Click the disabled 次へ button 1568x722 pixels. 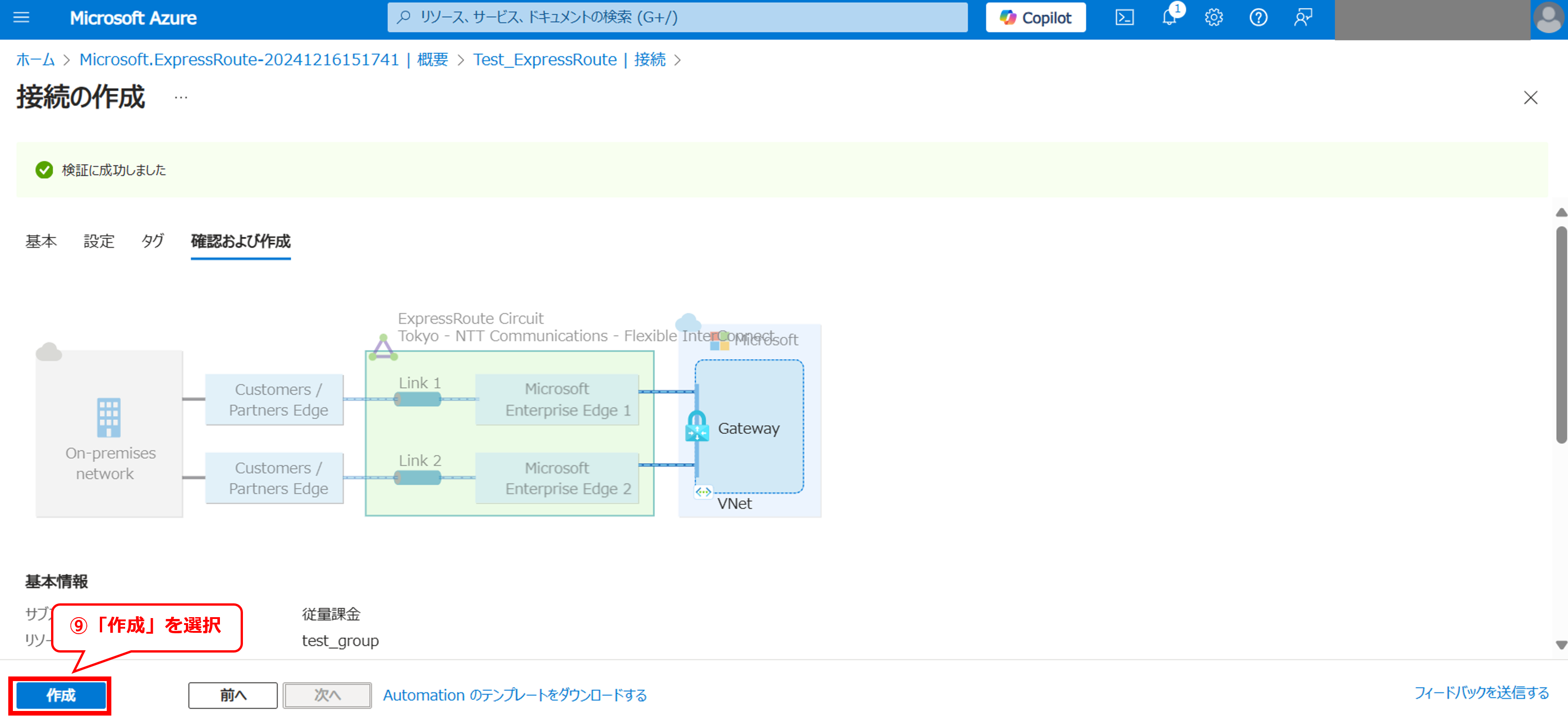(x=327, y=695)
